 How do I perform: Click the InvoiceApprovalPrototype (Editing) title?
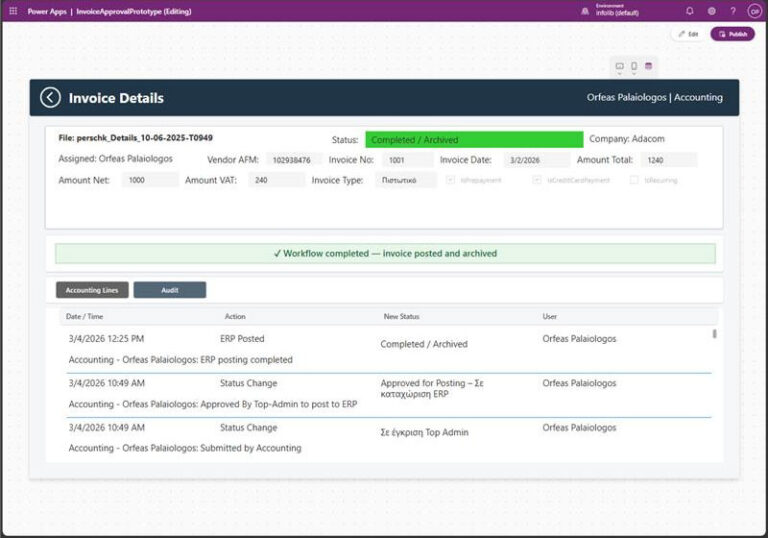coord(134,11)
